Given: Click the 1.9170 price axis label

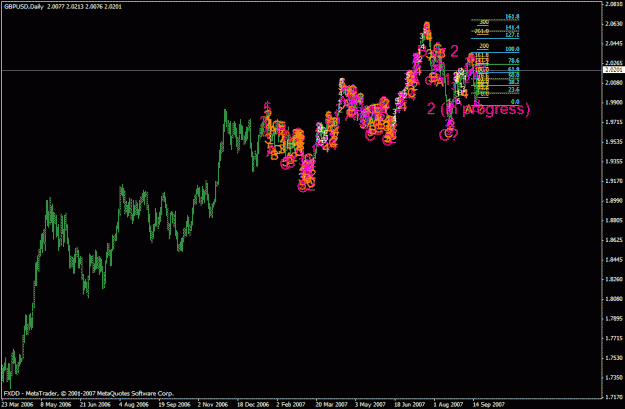Looking at the screenshot, I should click(614, 181).
